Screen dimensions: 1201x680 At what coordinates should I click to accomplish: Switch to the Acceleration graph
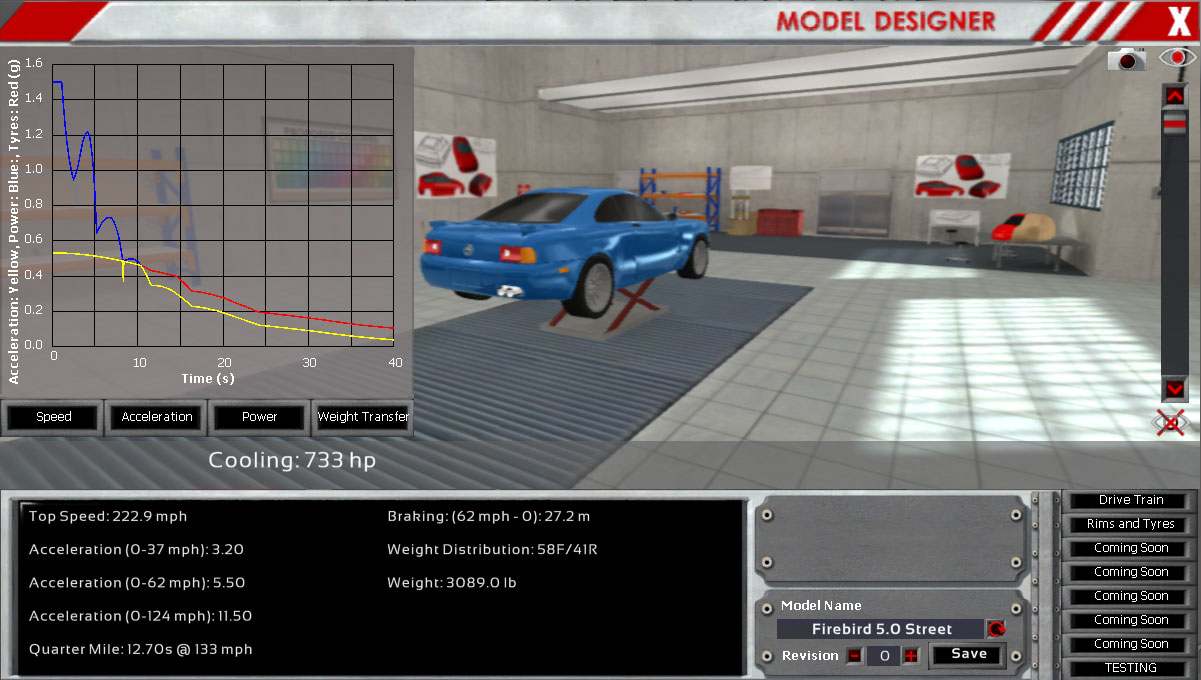pos(157,417)
